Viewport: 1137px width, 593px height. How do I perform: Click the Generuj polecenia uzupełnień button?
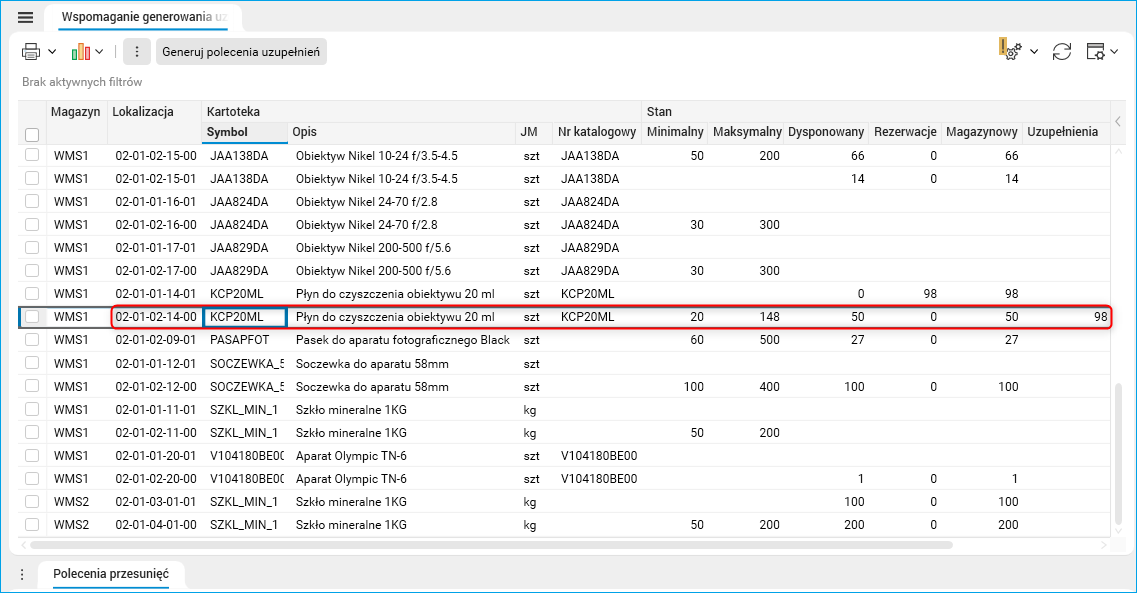coord(241,52)
